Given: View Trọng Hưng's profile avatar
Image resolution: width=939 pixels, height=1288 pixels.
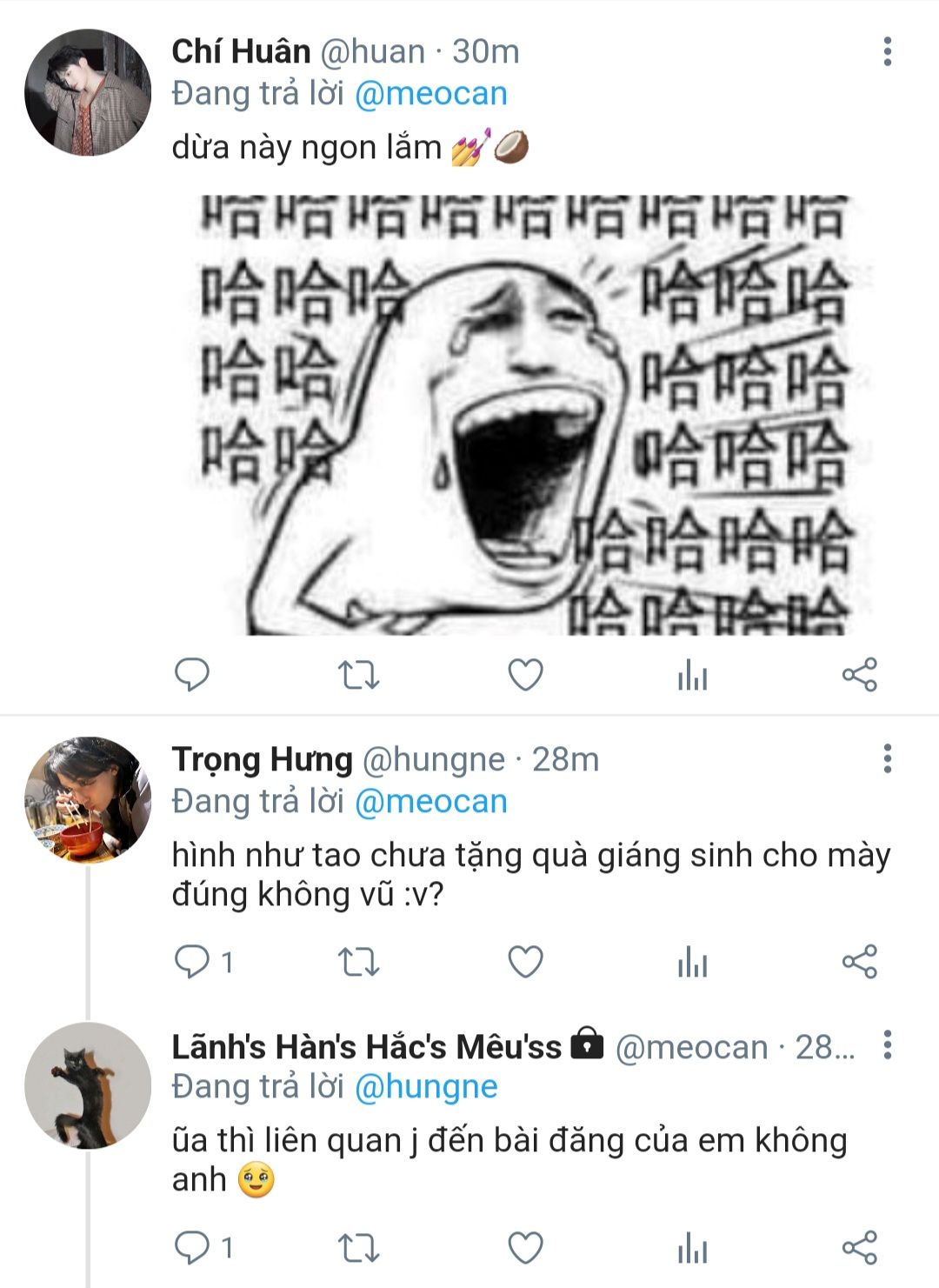Looking at the screenshot, I should tap(88, 800).
